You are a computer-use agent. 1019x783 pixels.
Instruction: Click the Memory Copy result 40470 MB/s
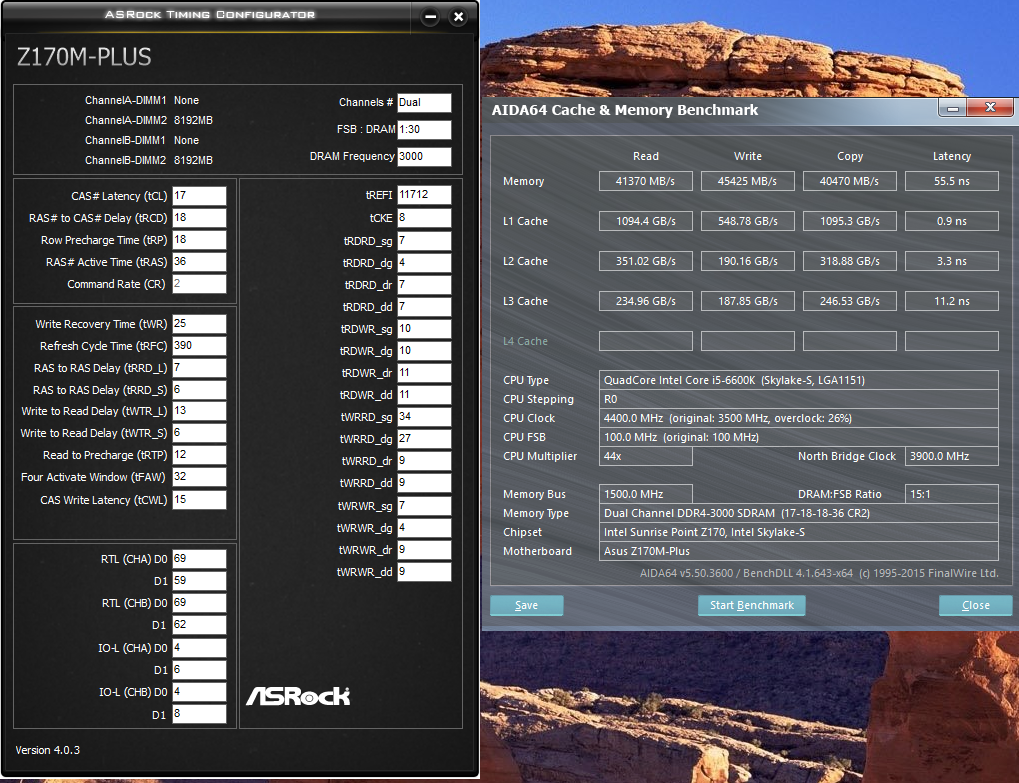click(850, 181)
